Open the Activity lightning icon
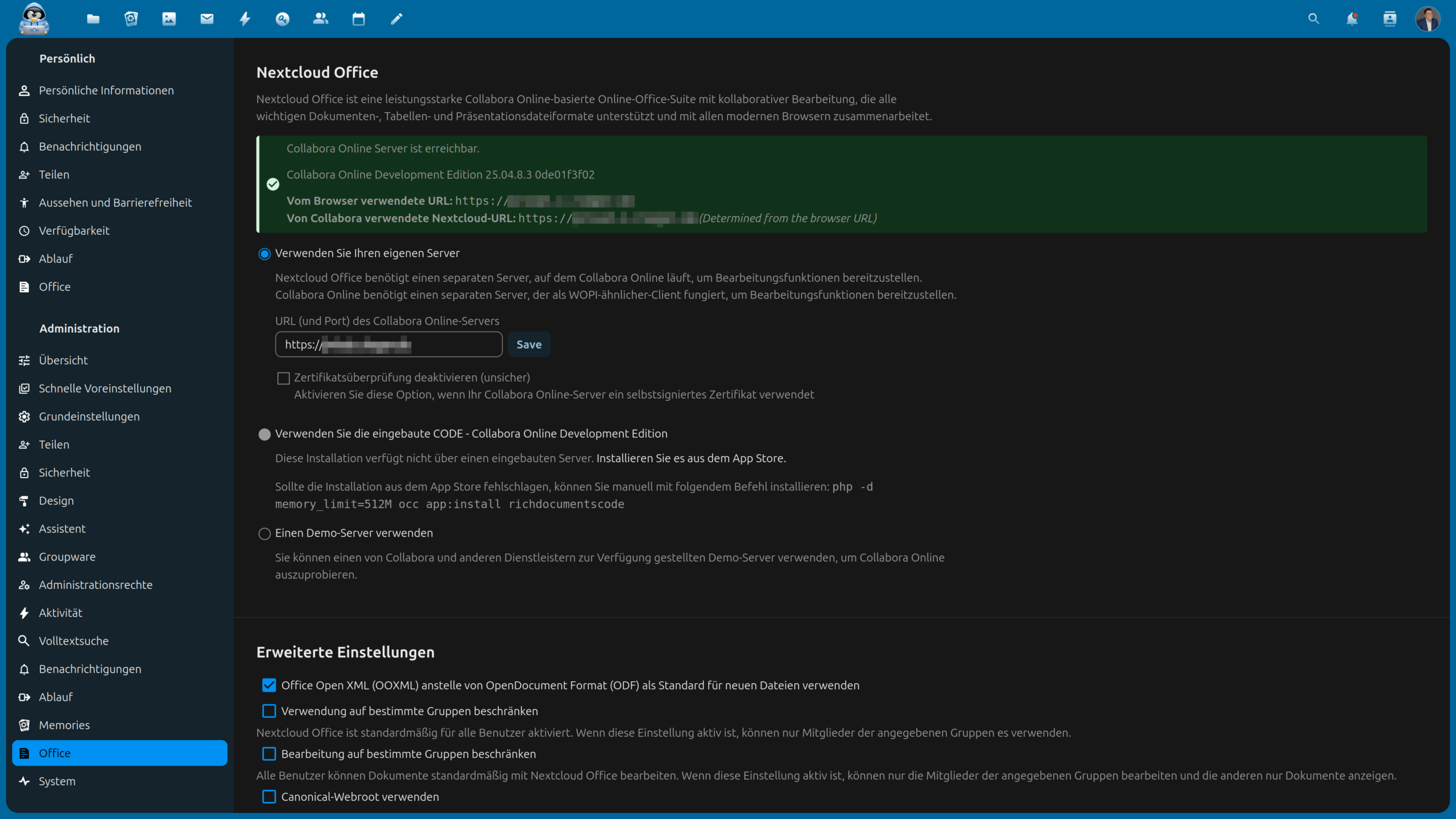This screenshot has width=1456, height=819. click(245, 19)
